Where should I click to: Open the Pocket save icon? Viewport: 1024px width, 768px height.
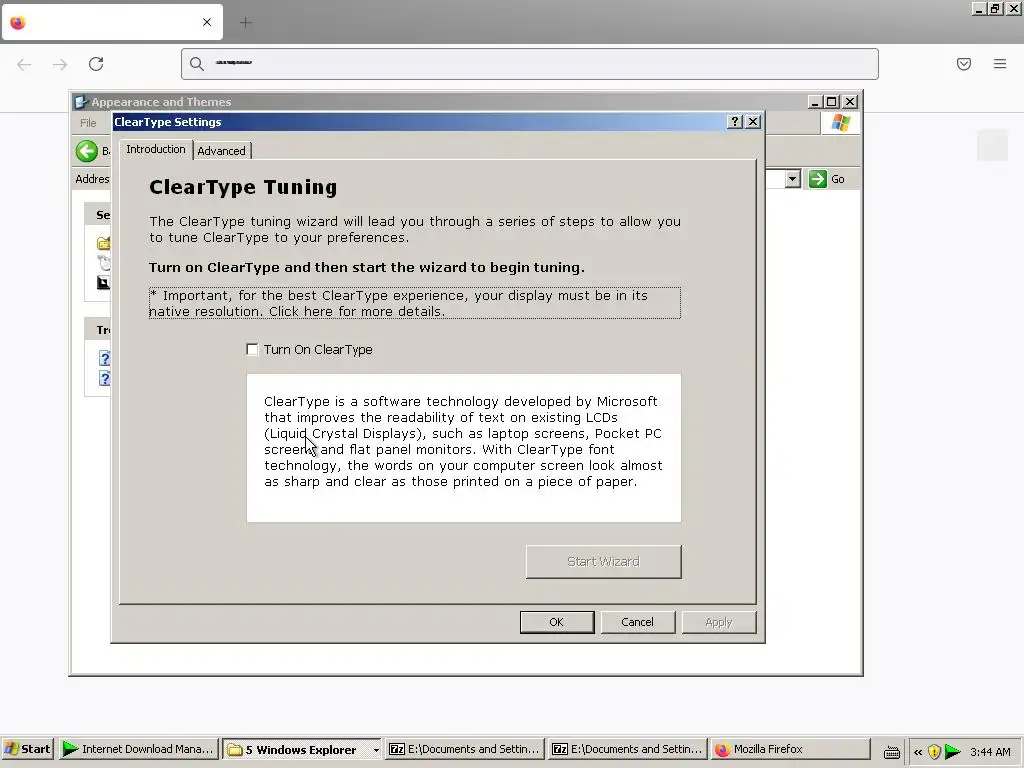coord(964,64)
